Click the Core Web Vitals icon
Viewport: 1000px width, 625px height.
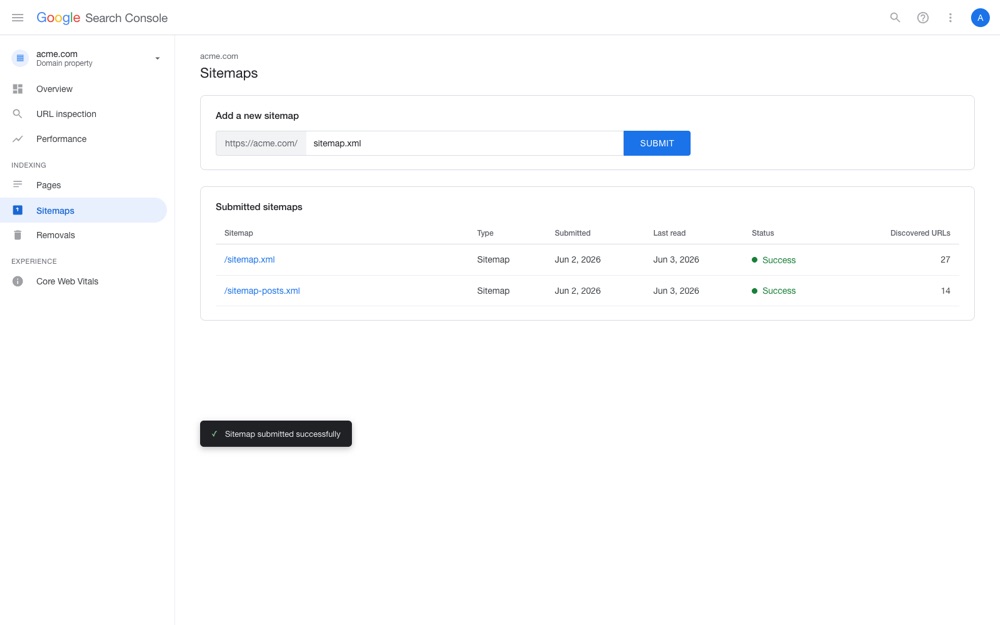click(x=17, y=281)
